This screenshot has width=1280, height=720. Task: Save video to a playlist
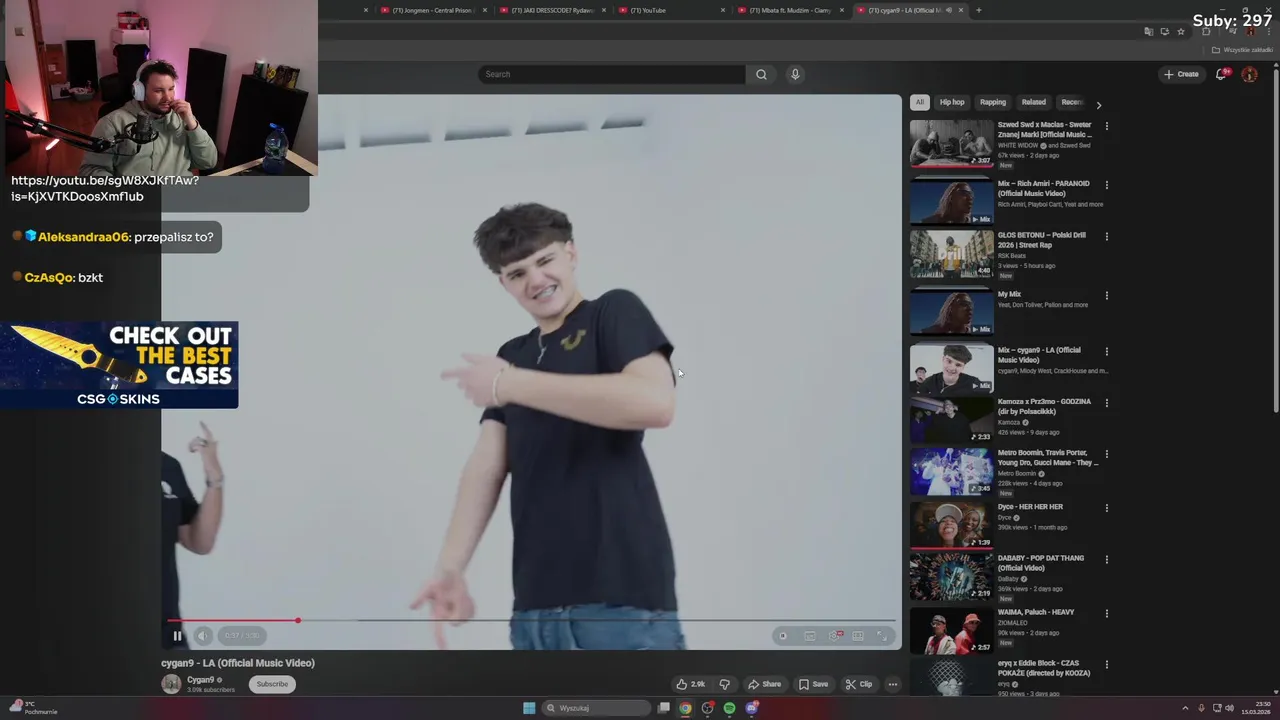click(x=813, y=684)
